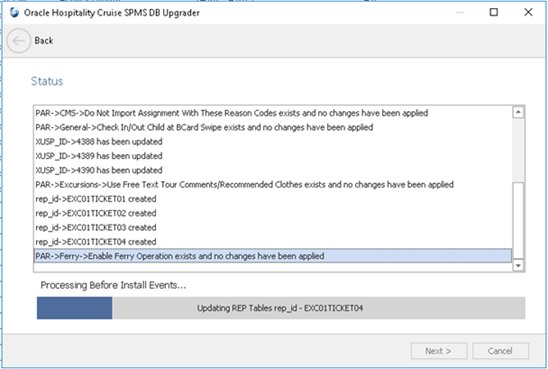Select the 'rep_id->EXC01TICKET02 created' row
The height and width of the screenshot is (369, 548).
click(273, 213)
